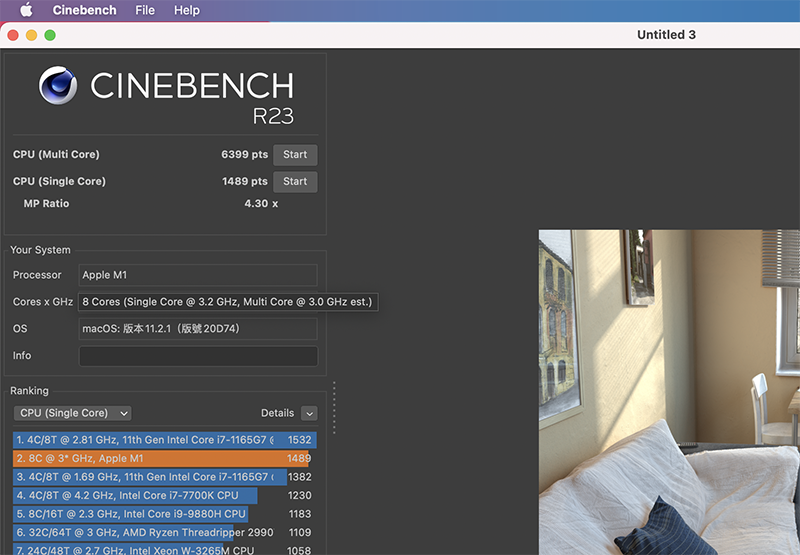The image size is (800, 555).
Task: Click the OS field showing macOS 11.2.1
Action: [198, 329]
